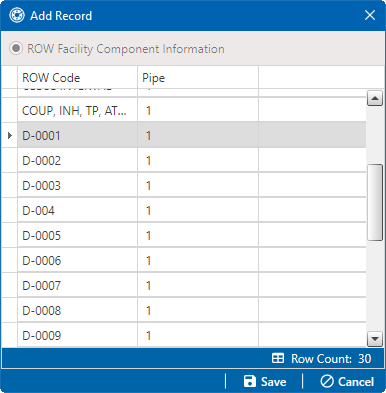Select the COUP, INH, TP, AT... row cell
This screenshot has width=386, height=393.
click(77, 110)
